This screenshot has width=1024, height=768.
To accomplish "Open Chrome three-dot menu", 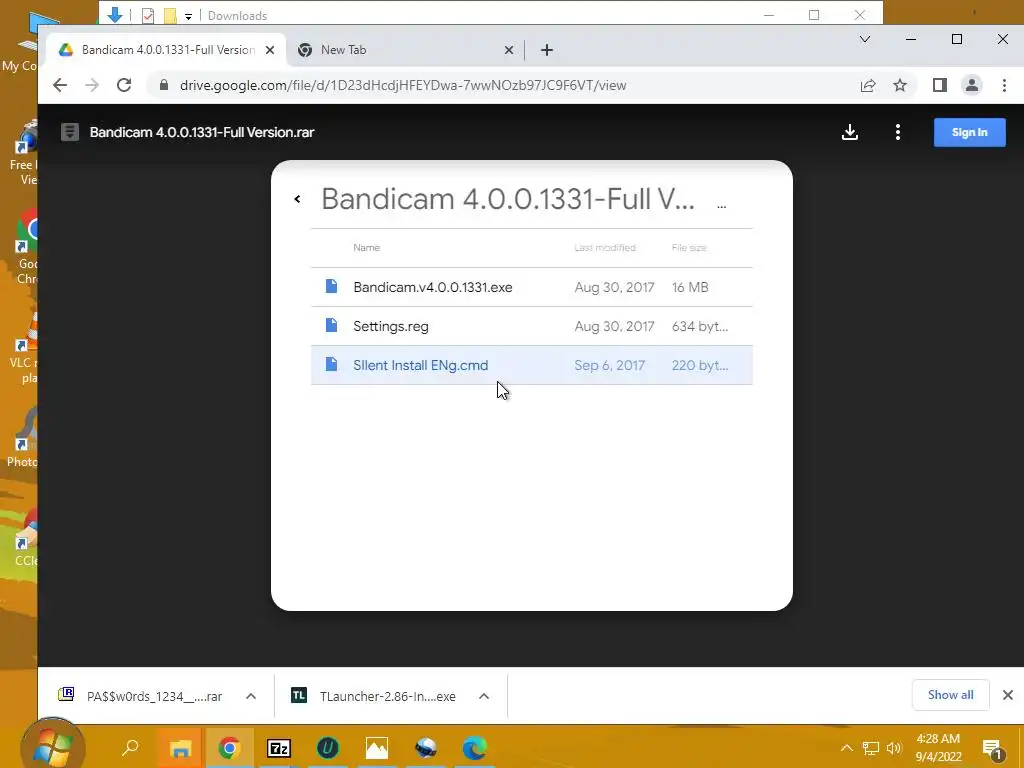I will point(1004,85).
